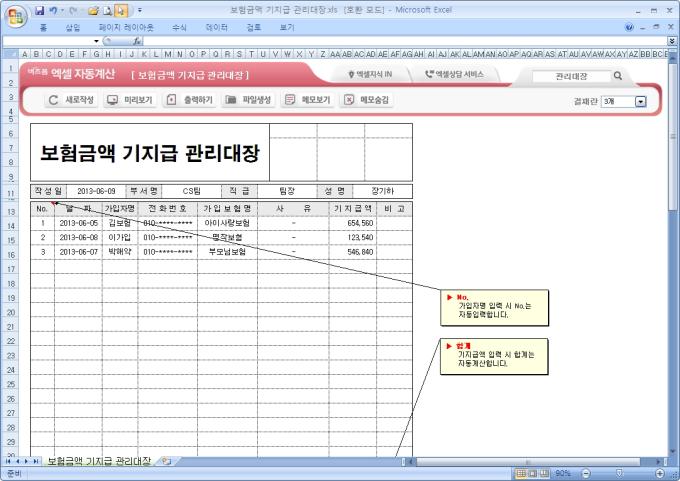Open the 검토 ribbon tab
Image resolution: width=680 pixels, height=481 pixels.
point(254,27)
